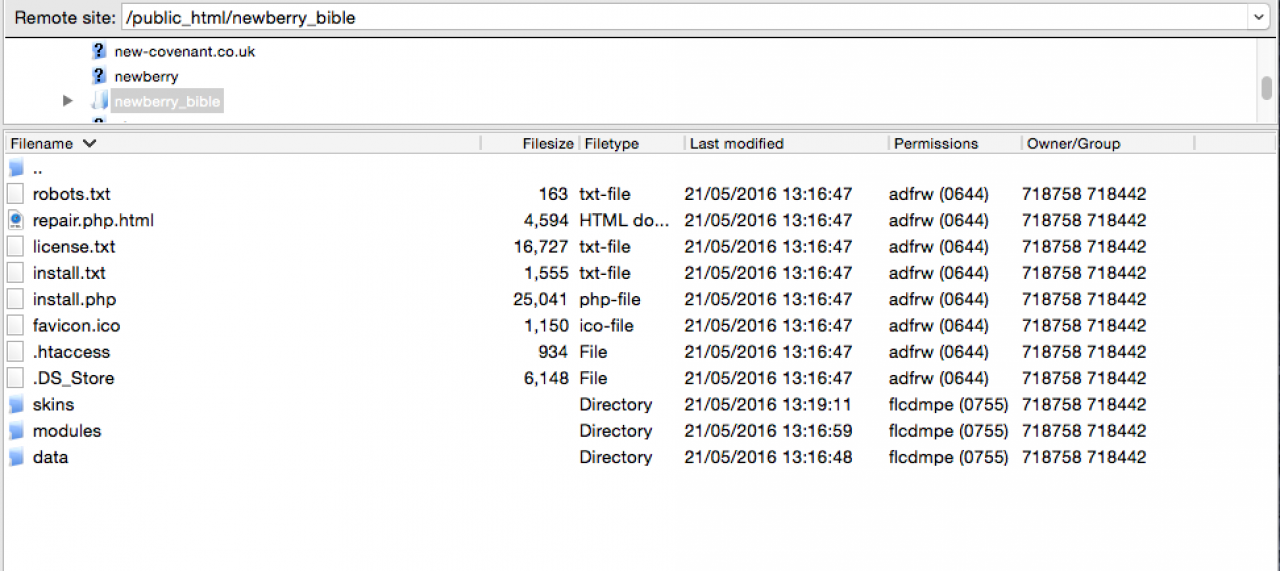Click the install.php file icon

(15, 299)
